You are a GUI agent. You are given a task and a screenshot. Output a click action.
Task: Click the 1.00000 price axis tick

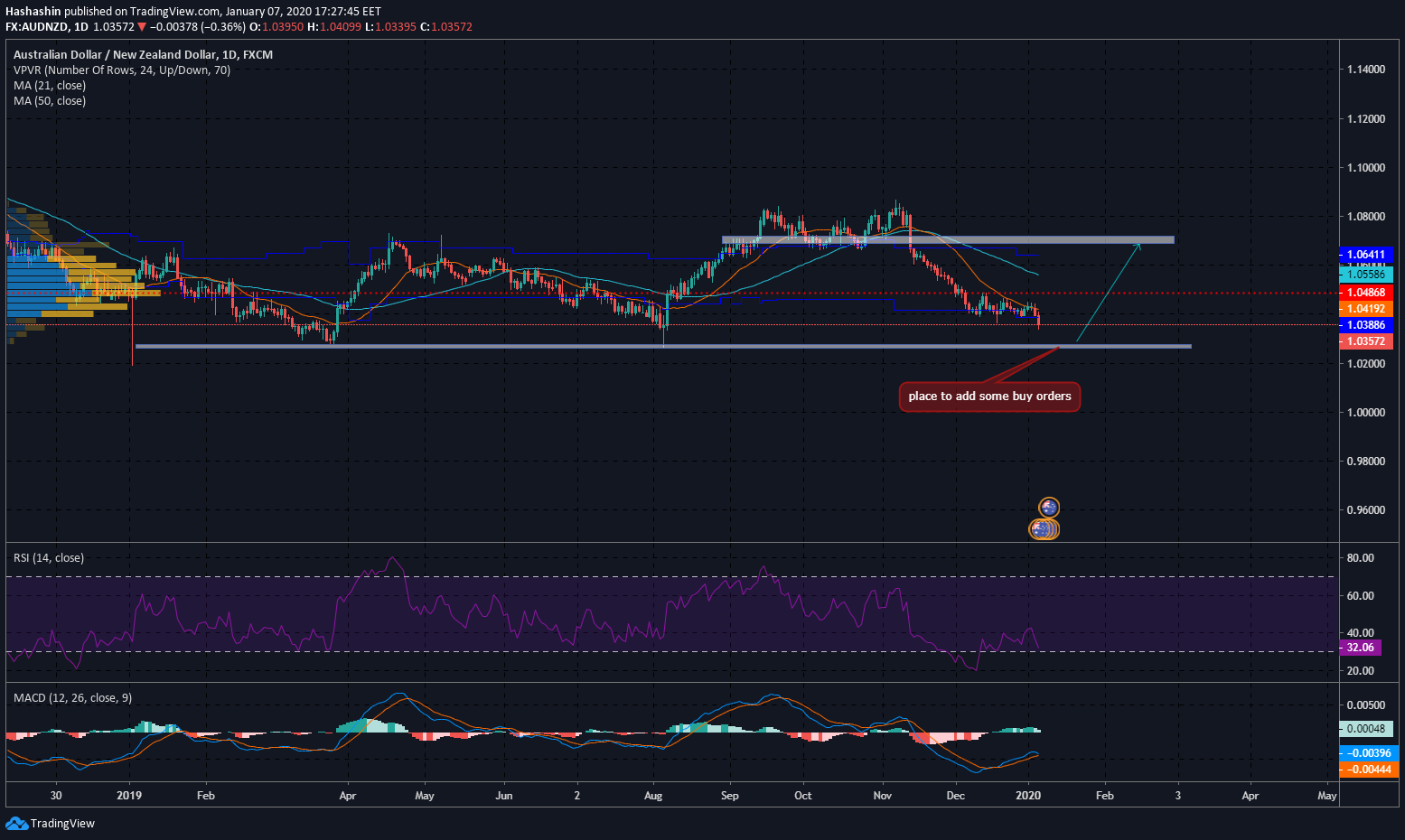(1365, 413)
